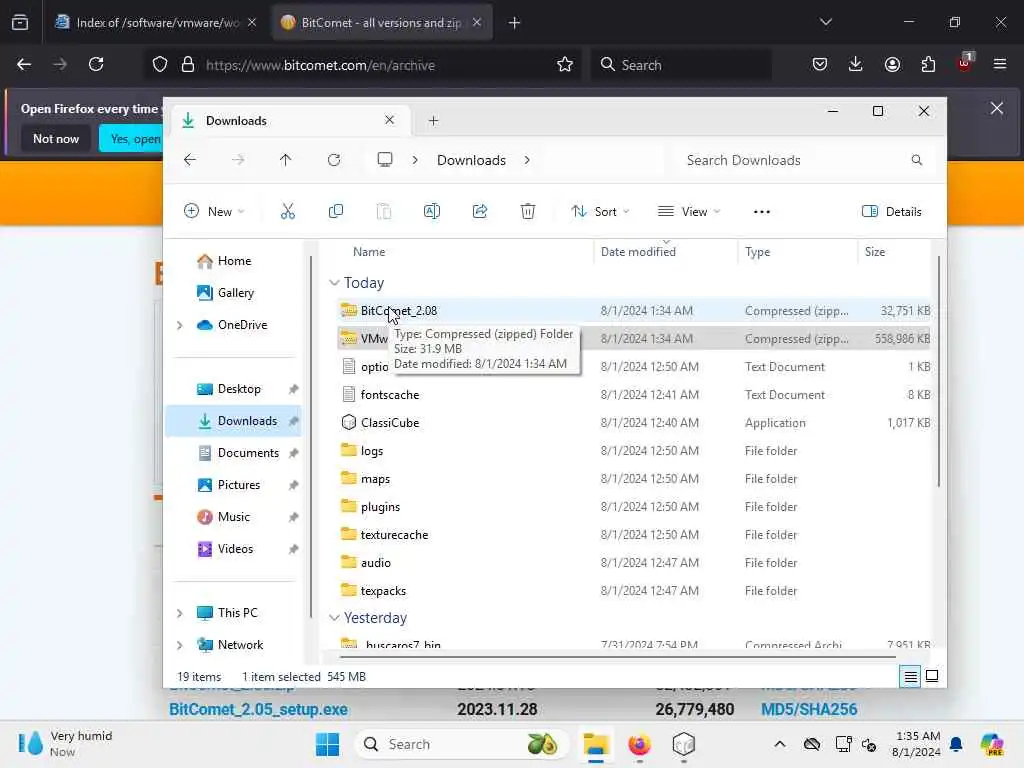Image resolution: width=1024 pixels, height=768 pixels.
Task: Go up one folder level
Action: (x=285, y=160)
